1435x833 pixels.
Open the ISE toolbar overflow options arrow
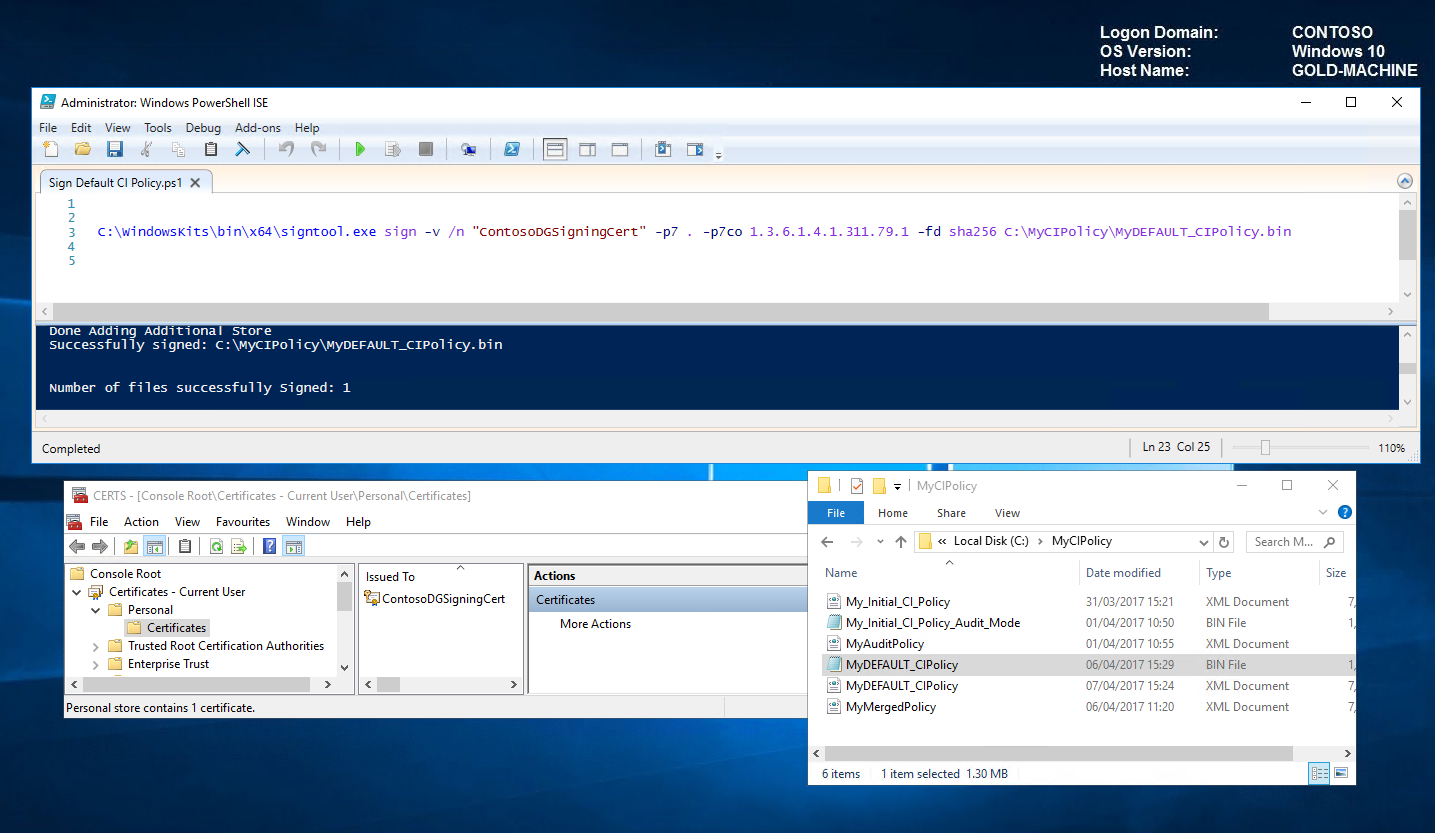718,155
